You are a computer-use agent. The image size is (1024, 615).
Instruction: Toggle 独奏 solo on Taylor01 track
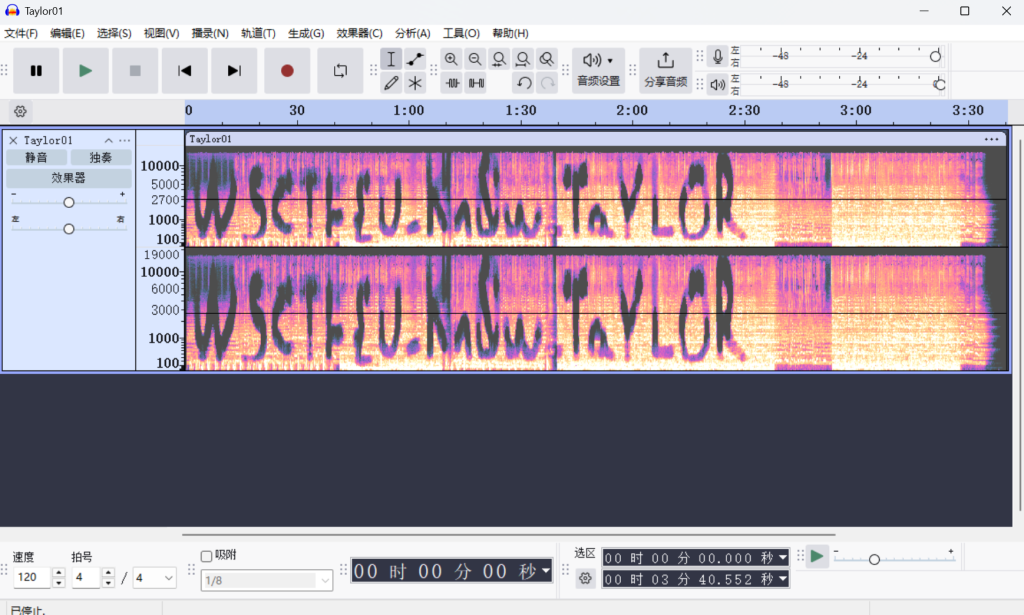pyautogui.click(x=101, y=157)
